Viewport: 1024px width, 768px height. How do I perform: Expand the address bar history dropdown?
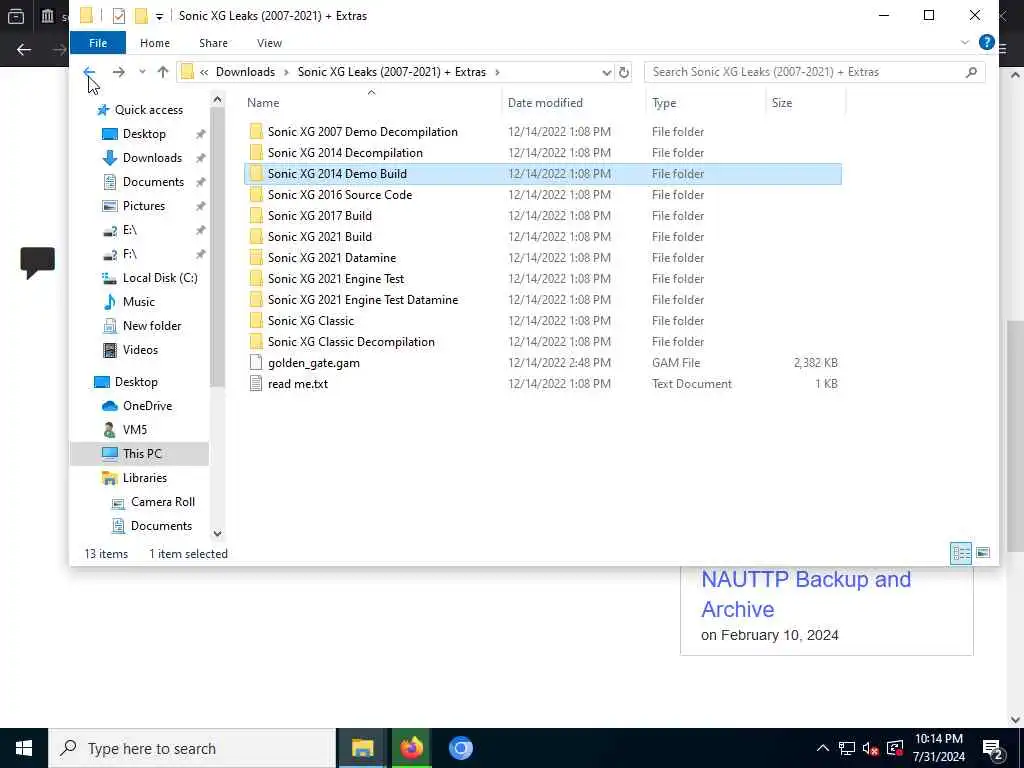(x=606, y=72)
